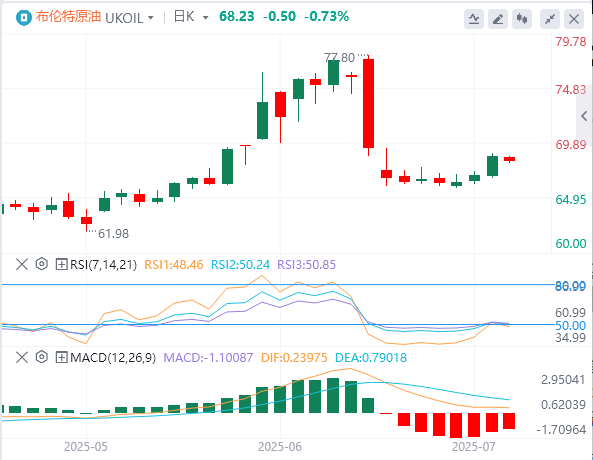
Task: Open the indicator line chart tool
Action: [x=474, y=19]
